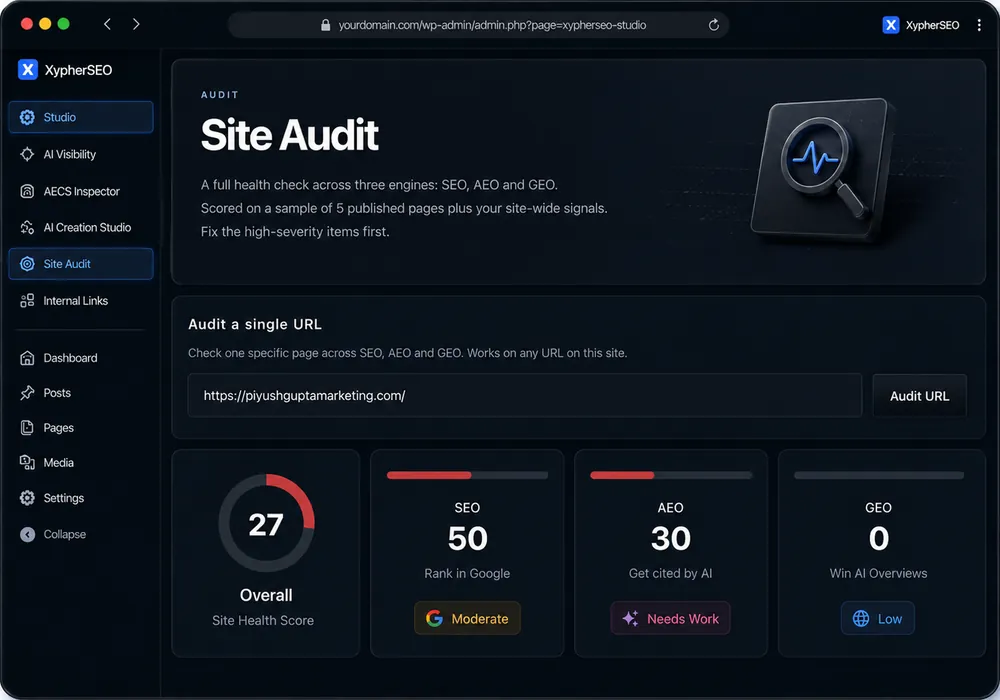This screenshot has width=1000, height=700.
Task: Click the GEO score value 0
Action: pos(878,539)
